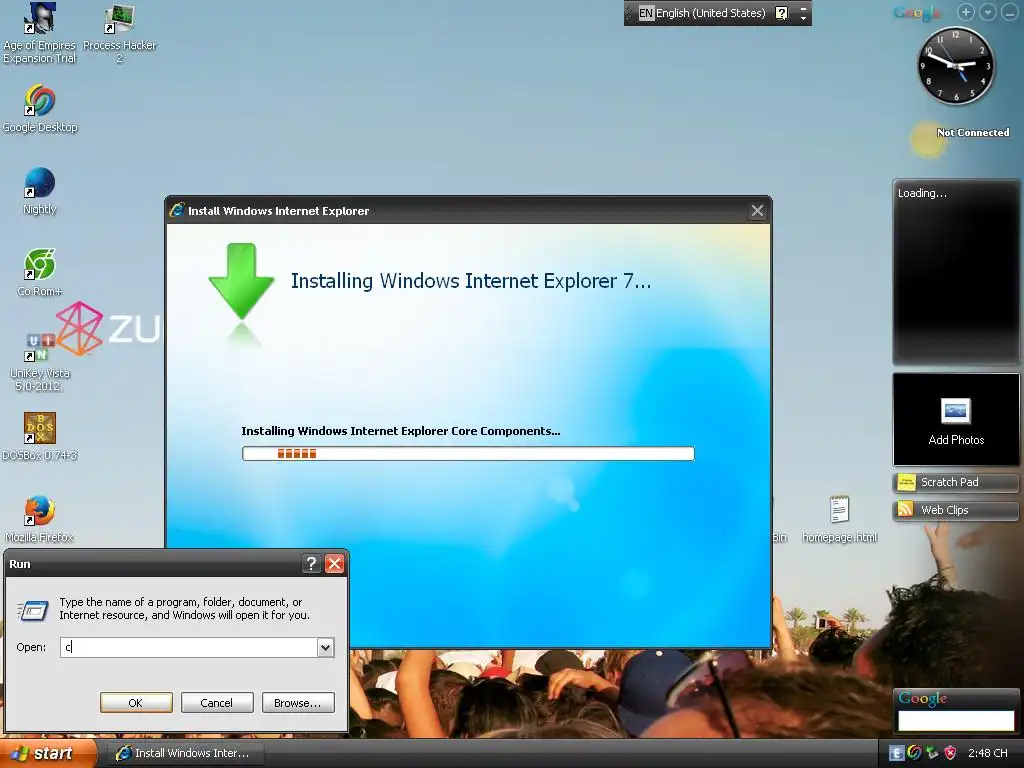This screenshot has width=1024, height=768.
Task: Click the Google logo atop the sidebar
Action: click(x=918, y=12)
